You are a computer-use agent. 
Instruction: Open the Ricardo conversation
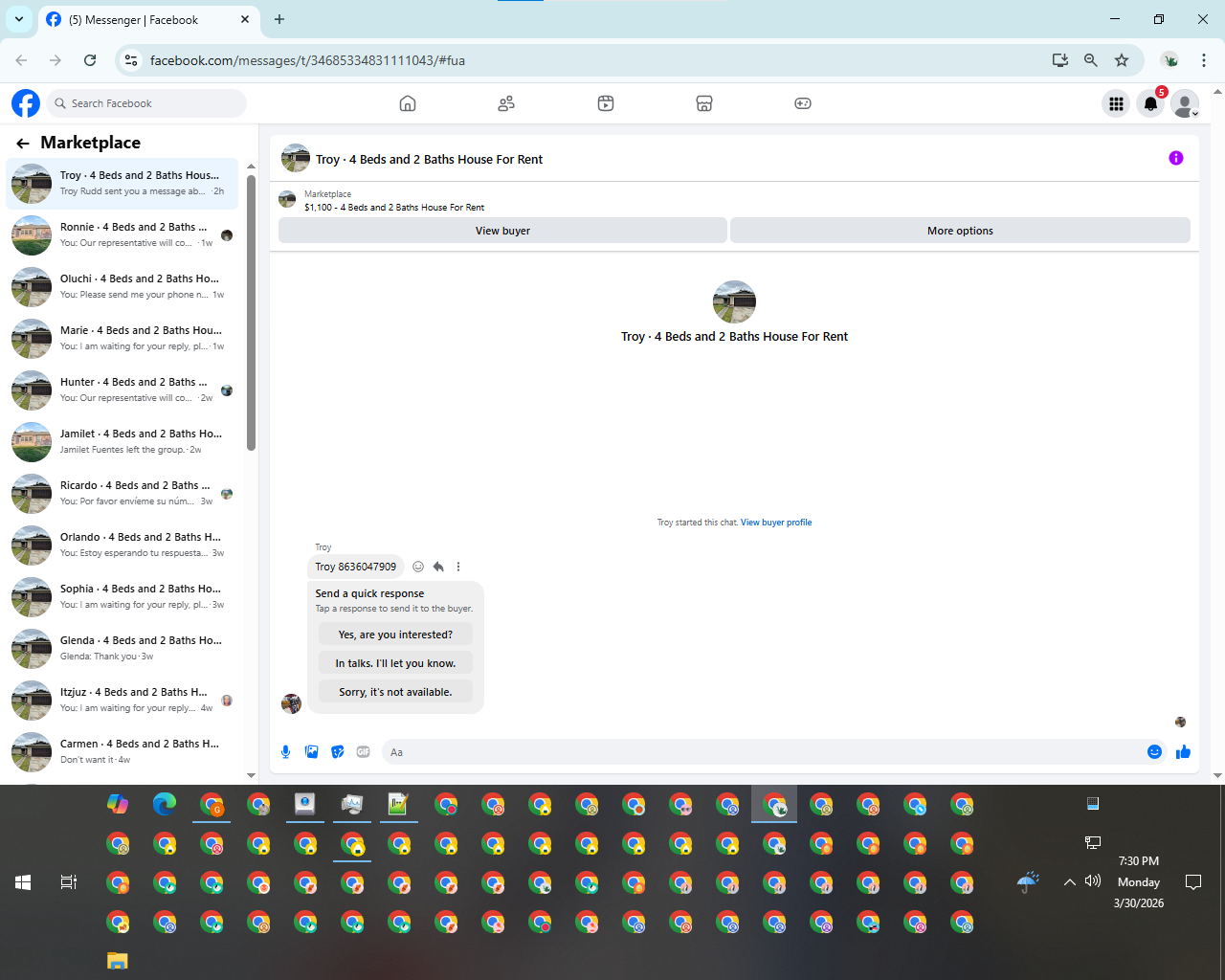122,494
